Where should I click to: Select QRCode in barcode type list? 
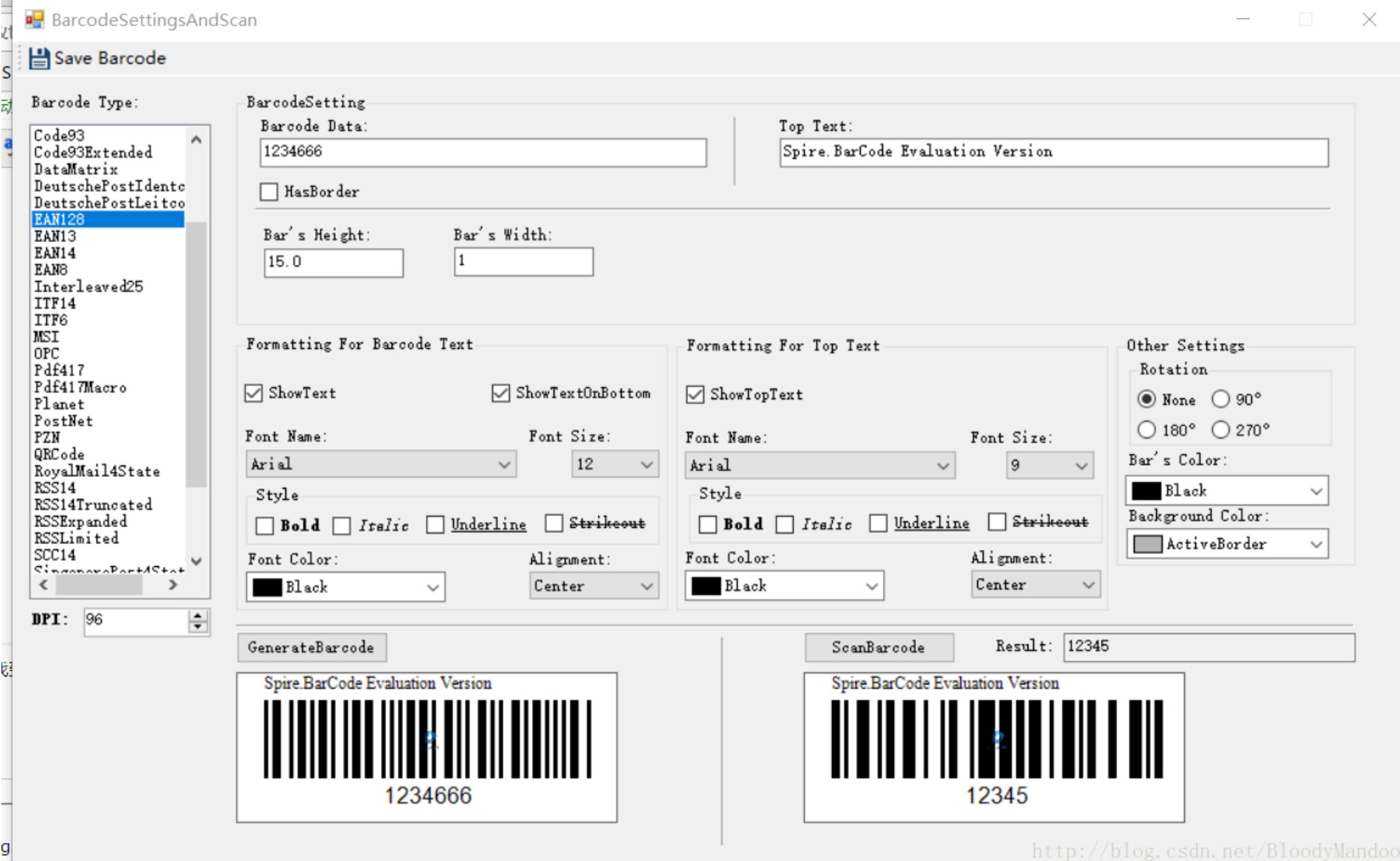tap(59, 454)
